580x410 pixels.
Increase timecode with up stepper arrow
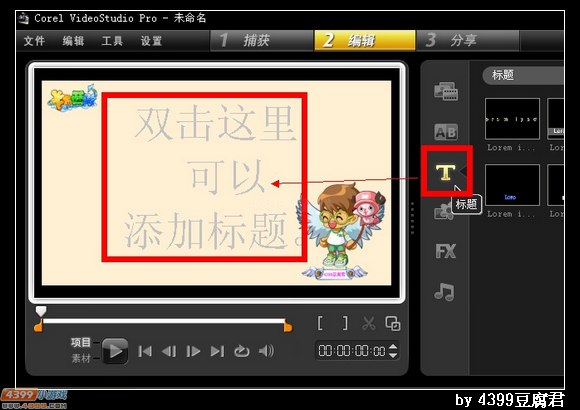tap(394, 347)
